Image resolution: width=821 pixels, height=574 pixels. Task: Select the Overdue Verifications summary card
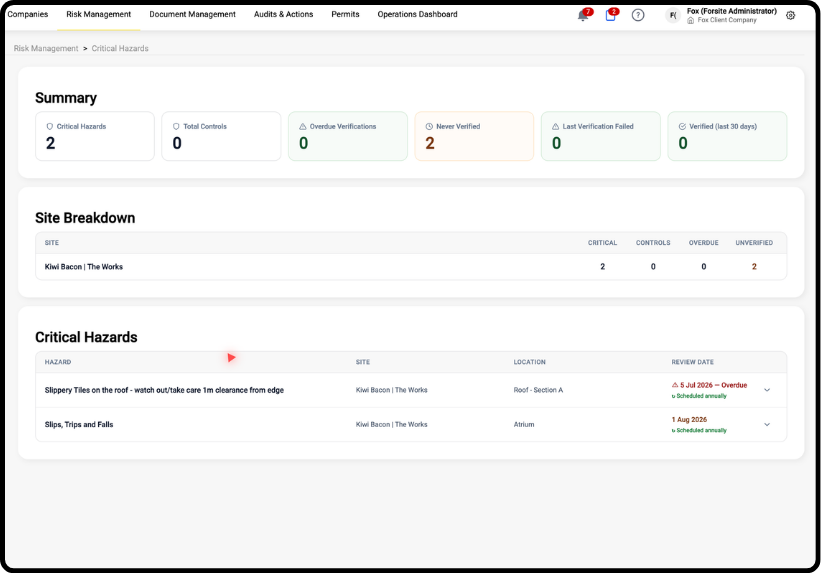click(x=348, y=136)
